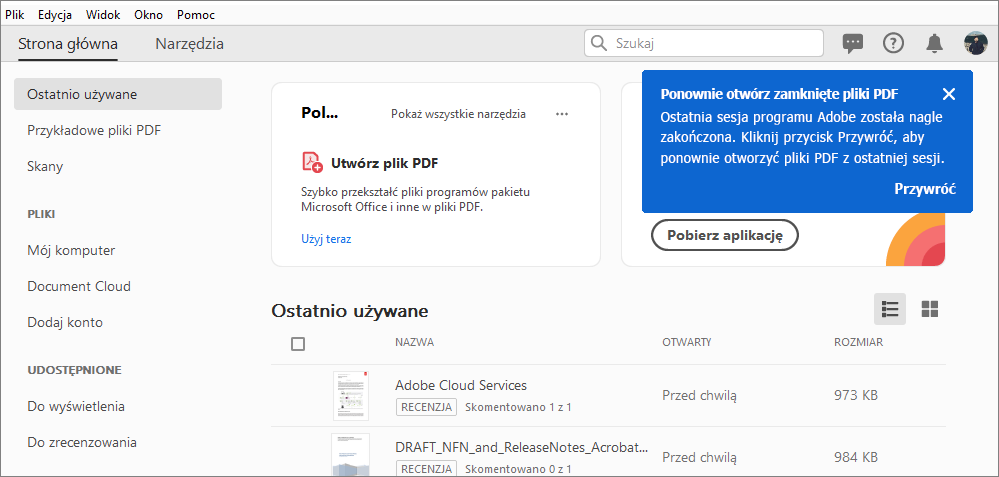Open the help question mark icon
The height and width of the screenshot is (477, 999).
point(893,43)
